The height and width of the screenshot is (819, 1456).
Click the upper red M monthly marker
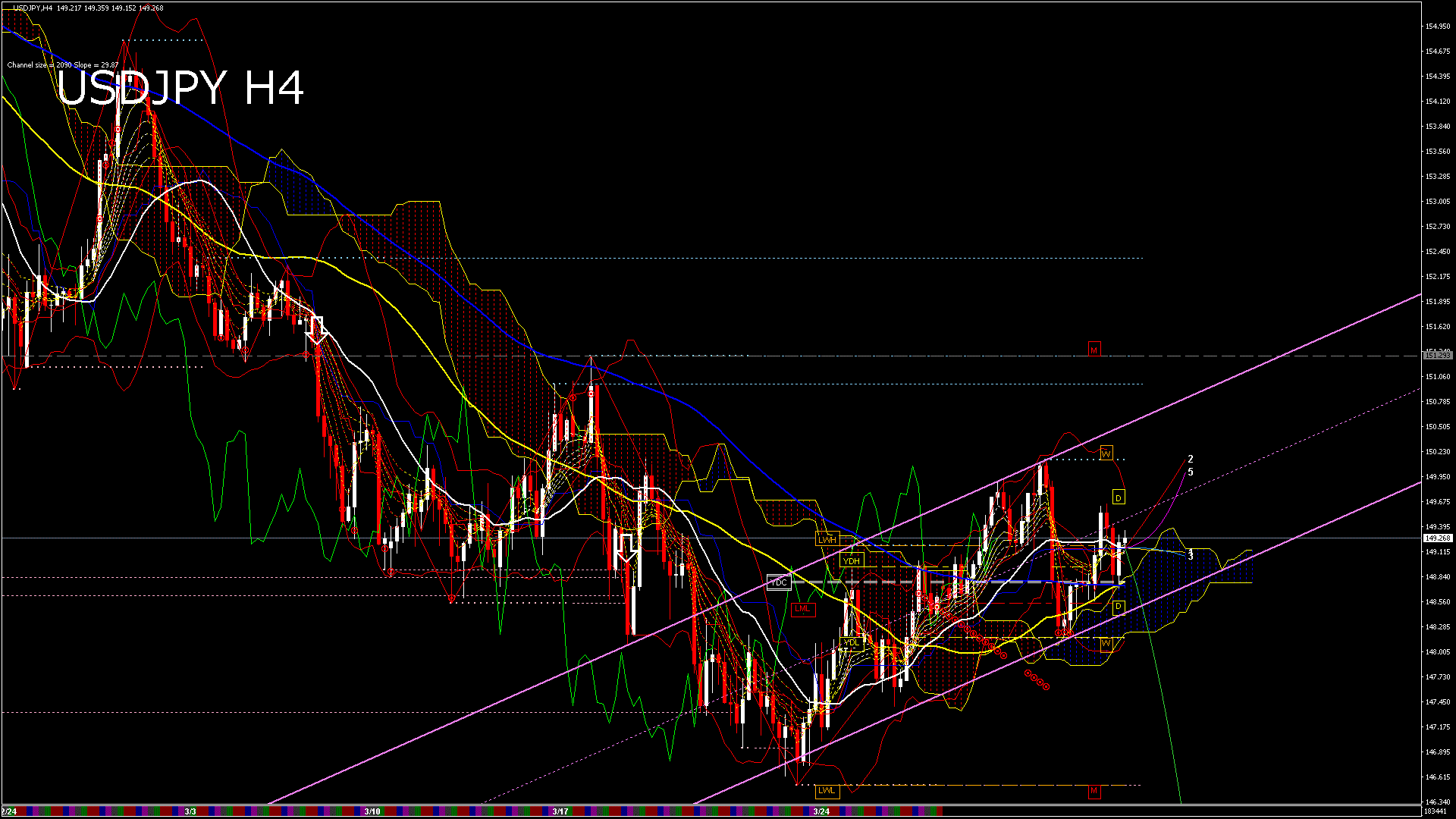coord(1094,350)
